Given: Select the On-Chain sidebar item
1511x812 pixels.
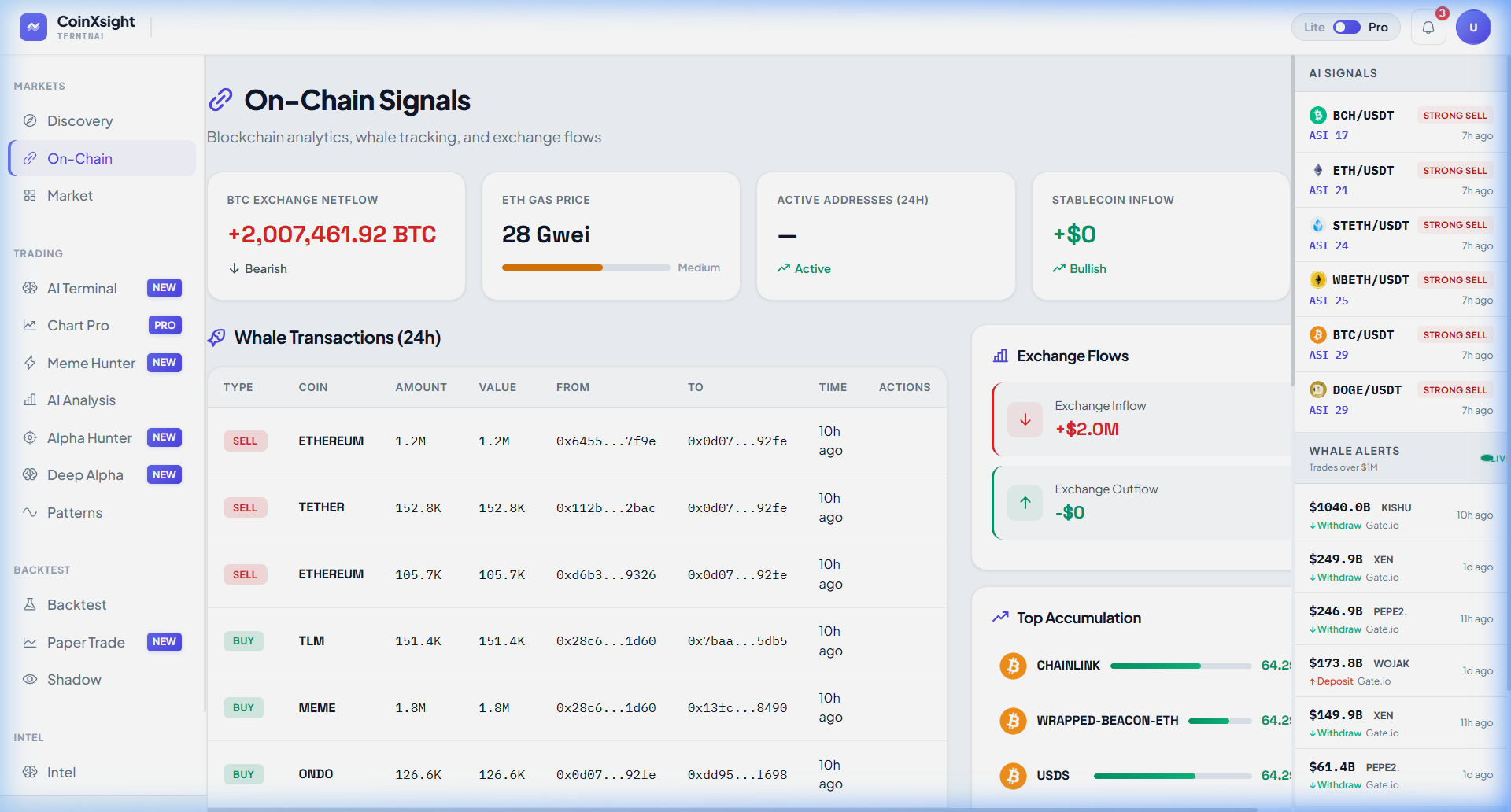Looking at the screenshot, I should [x=102, y=158].
